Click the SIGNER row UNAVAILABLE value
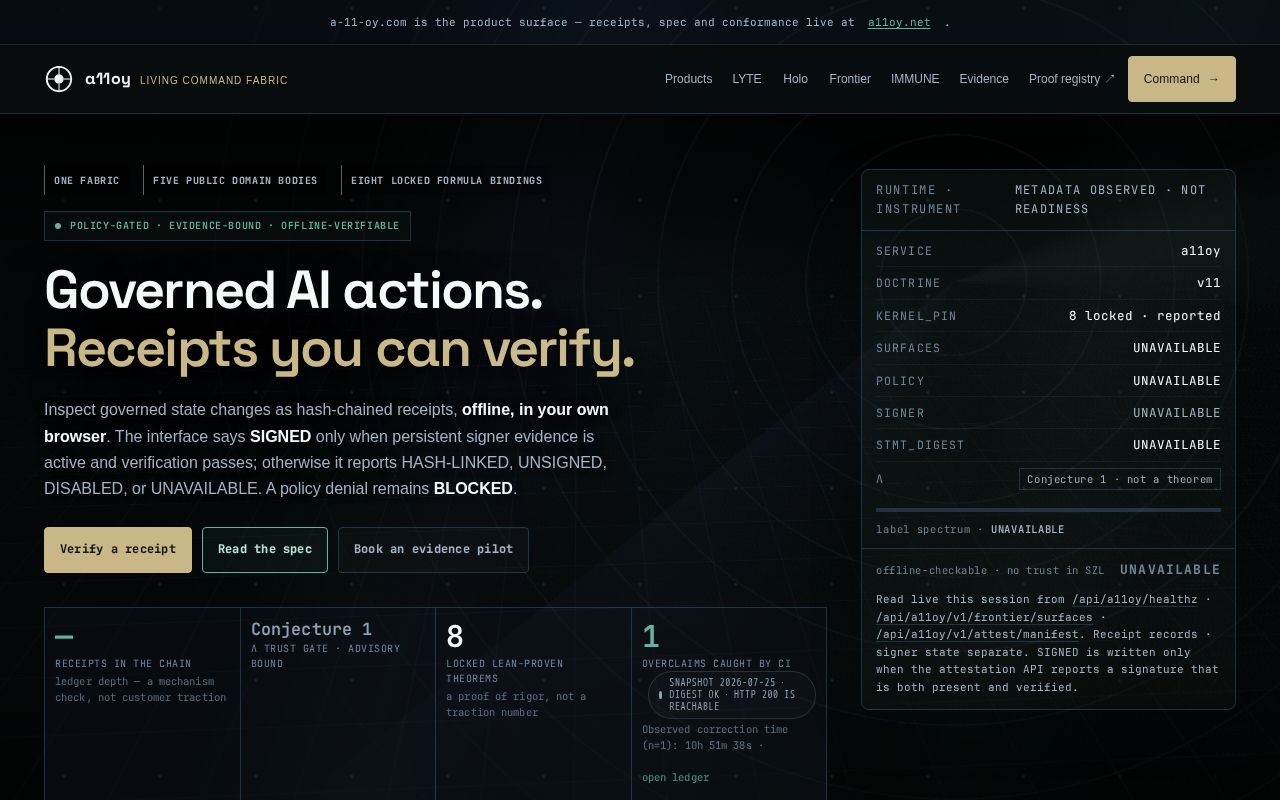 (x=1177, y=413)
